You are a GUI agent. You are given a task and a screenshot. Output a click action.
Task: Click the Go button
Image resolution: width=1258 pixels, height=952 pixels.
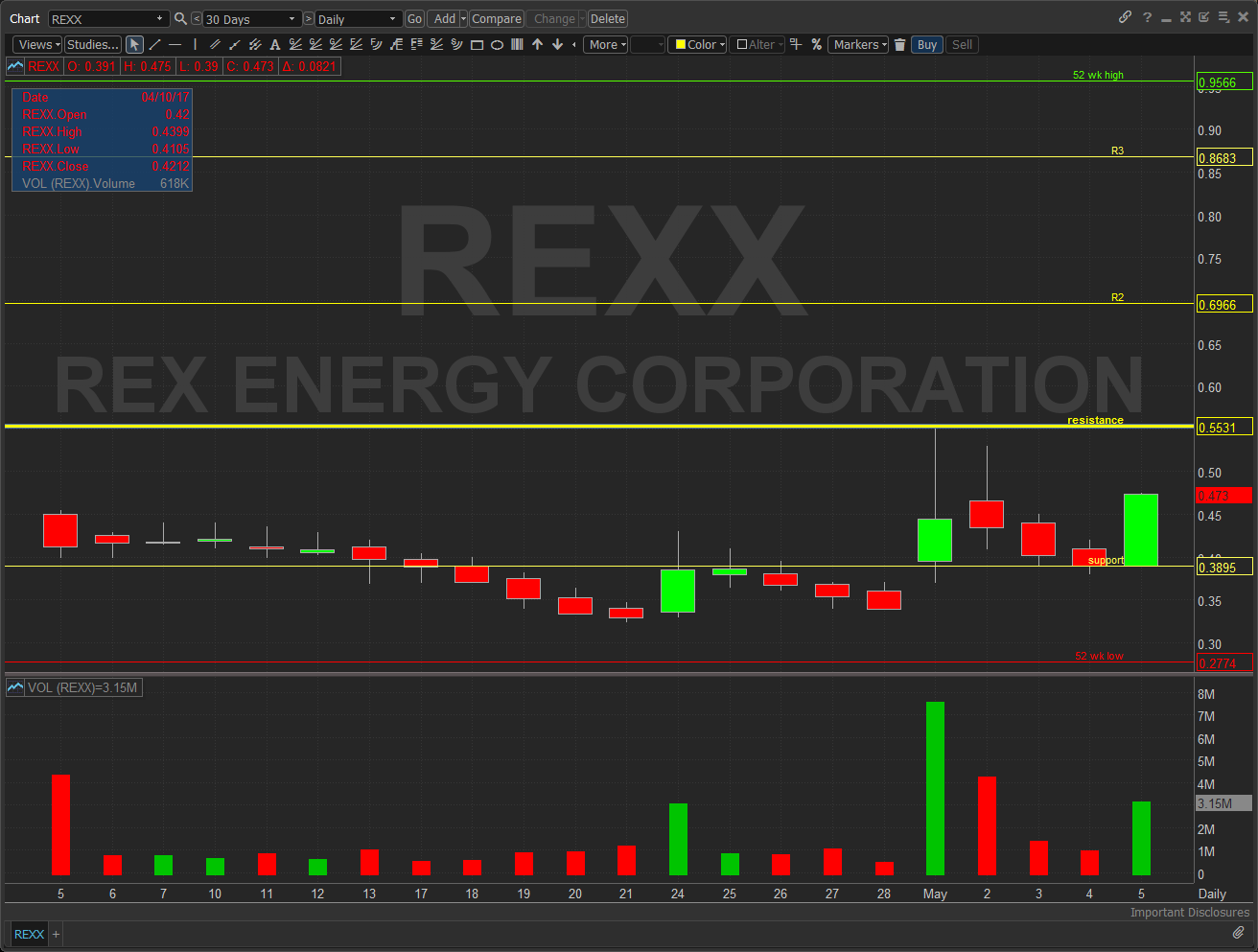(414, 19)
